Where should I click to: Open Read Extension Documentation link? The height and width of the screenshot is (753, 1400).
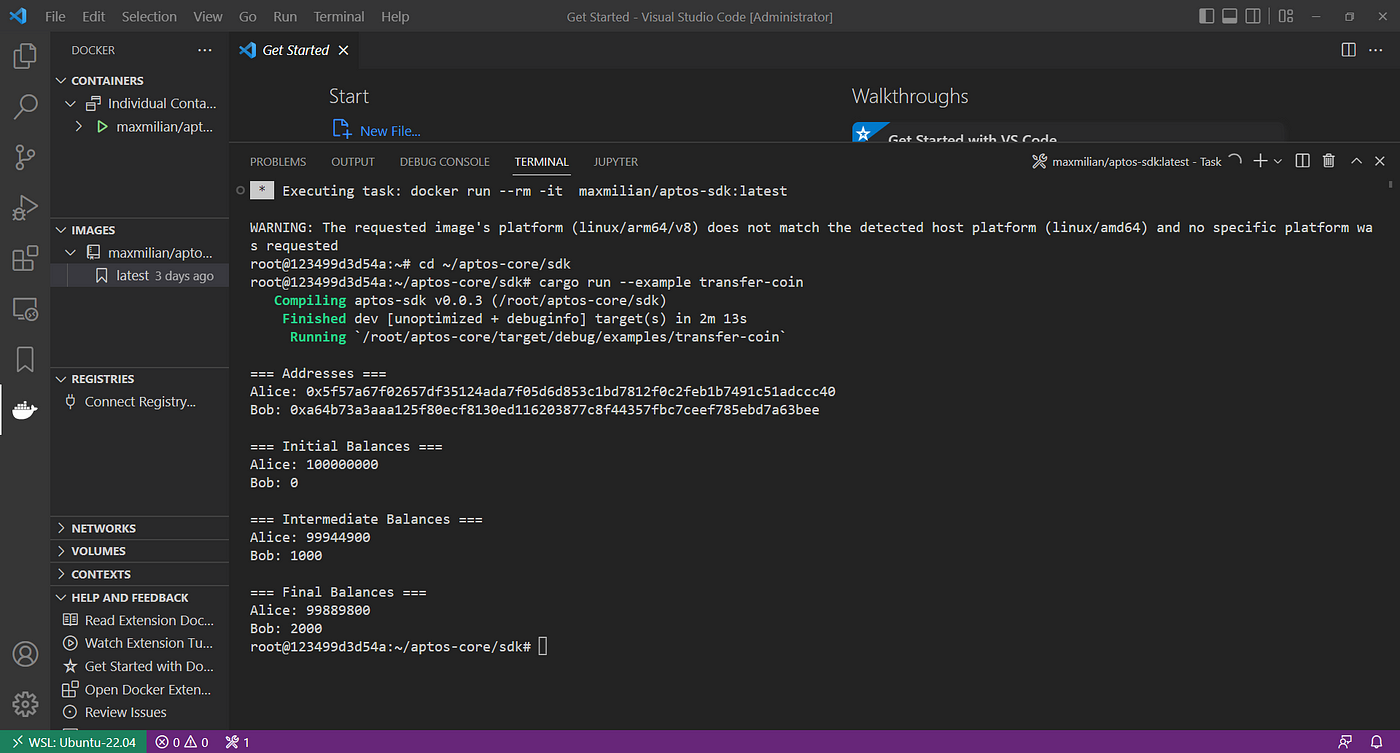[140, 620]
